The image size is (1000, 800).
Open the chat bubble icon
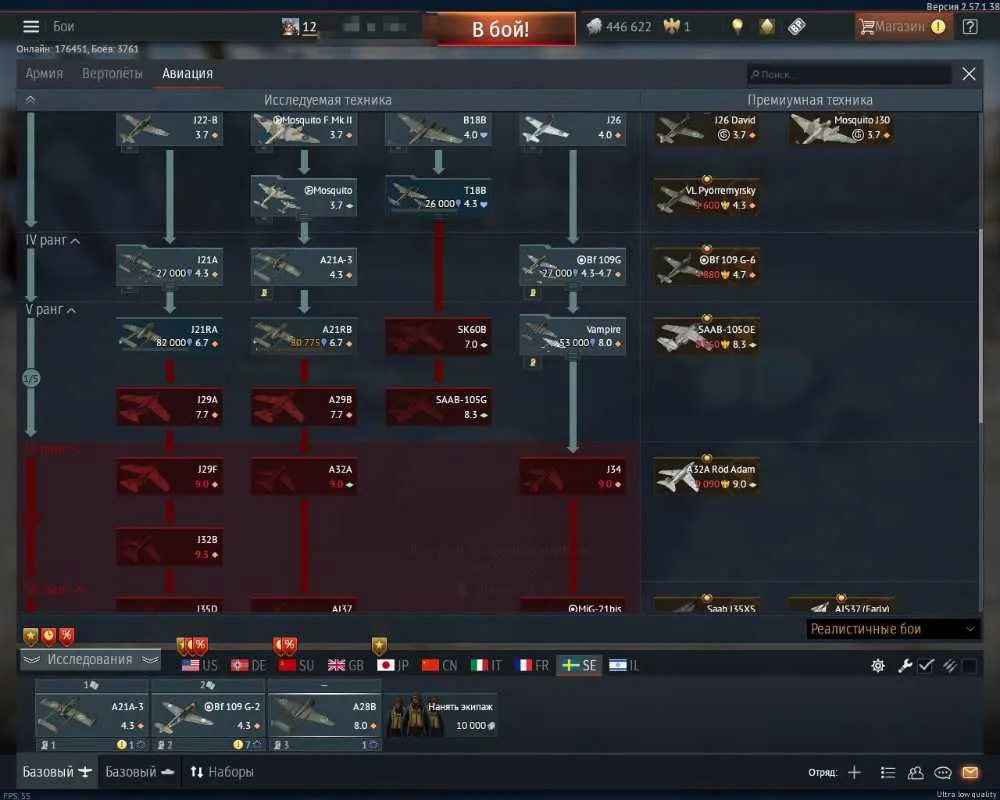943,773
